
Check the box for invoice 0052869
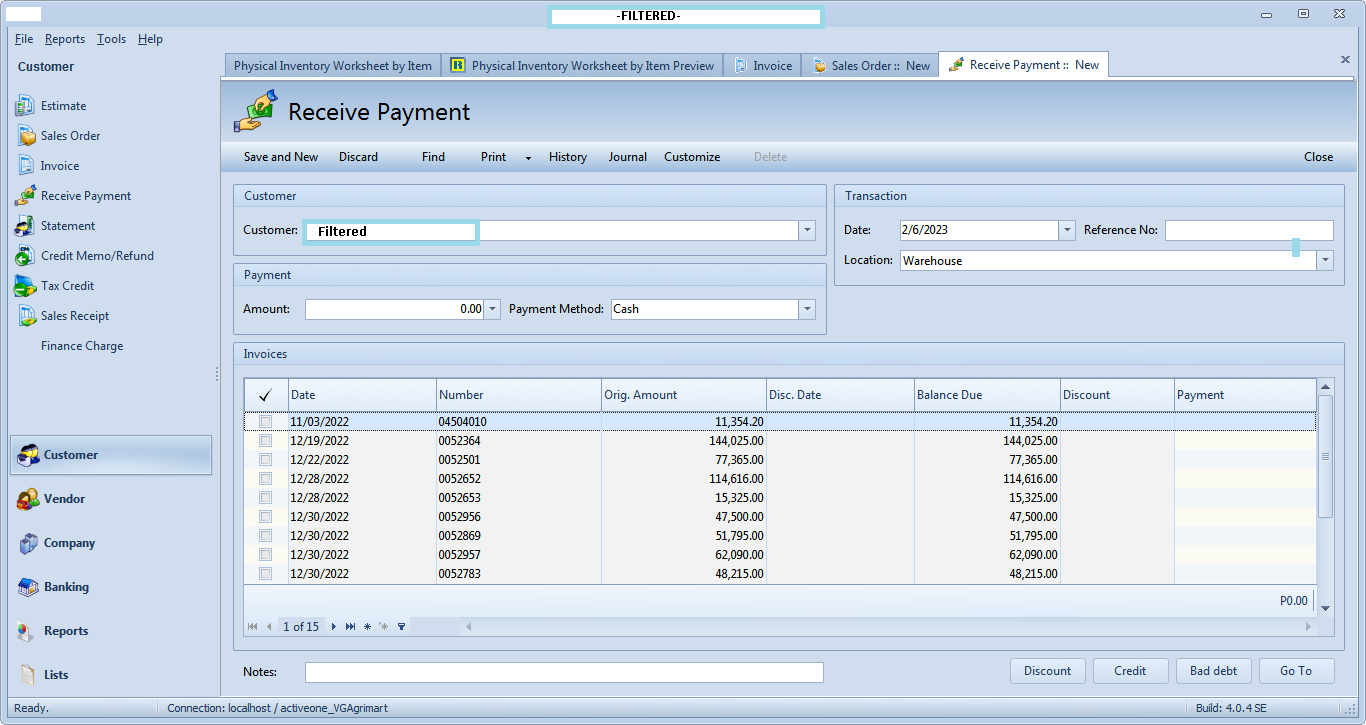pyautogui.click(x=266, y=536)
